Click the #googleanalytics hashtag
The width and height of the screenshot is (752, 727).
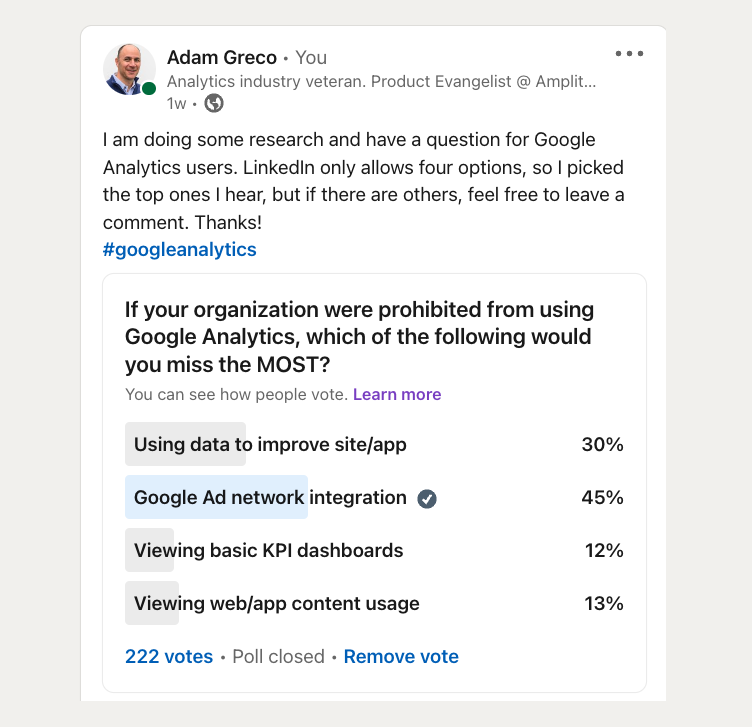(179, 249)
